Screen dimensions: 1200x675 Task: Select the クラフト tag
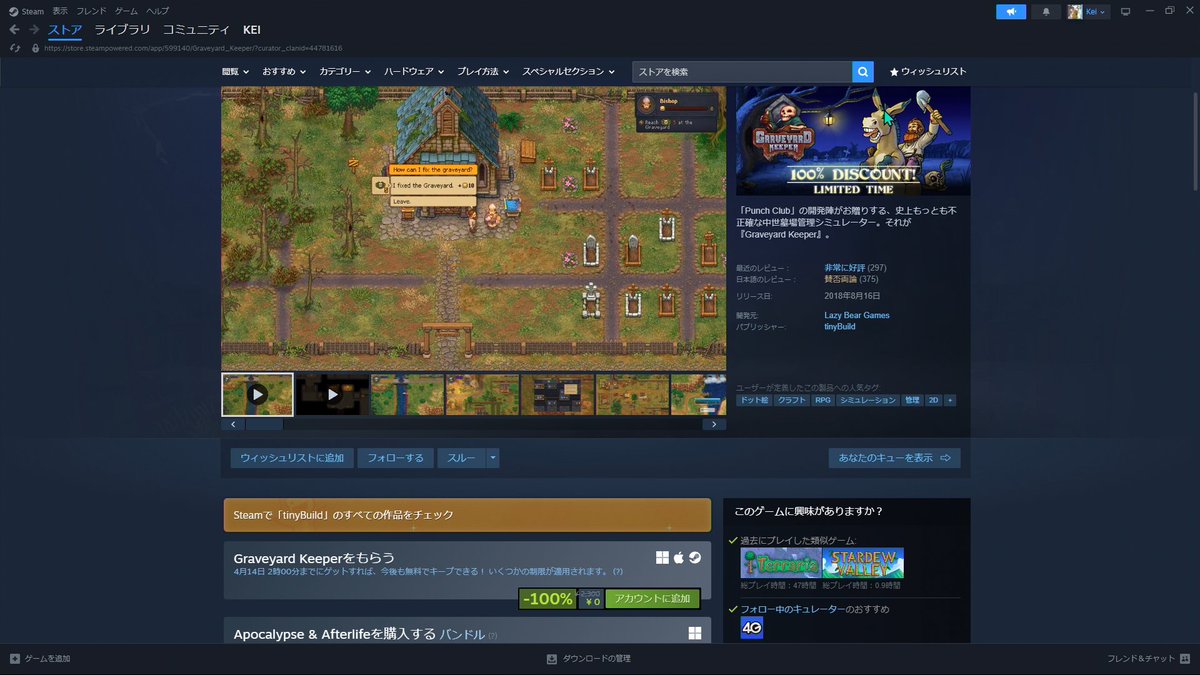[791, 400]
